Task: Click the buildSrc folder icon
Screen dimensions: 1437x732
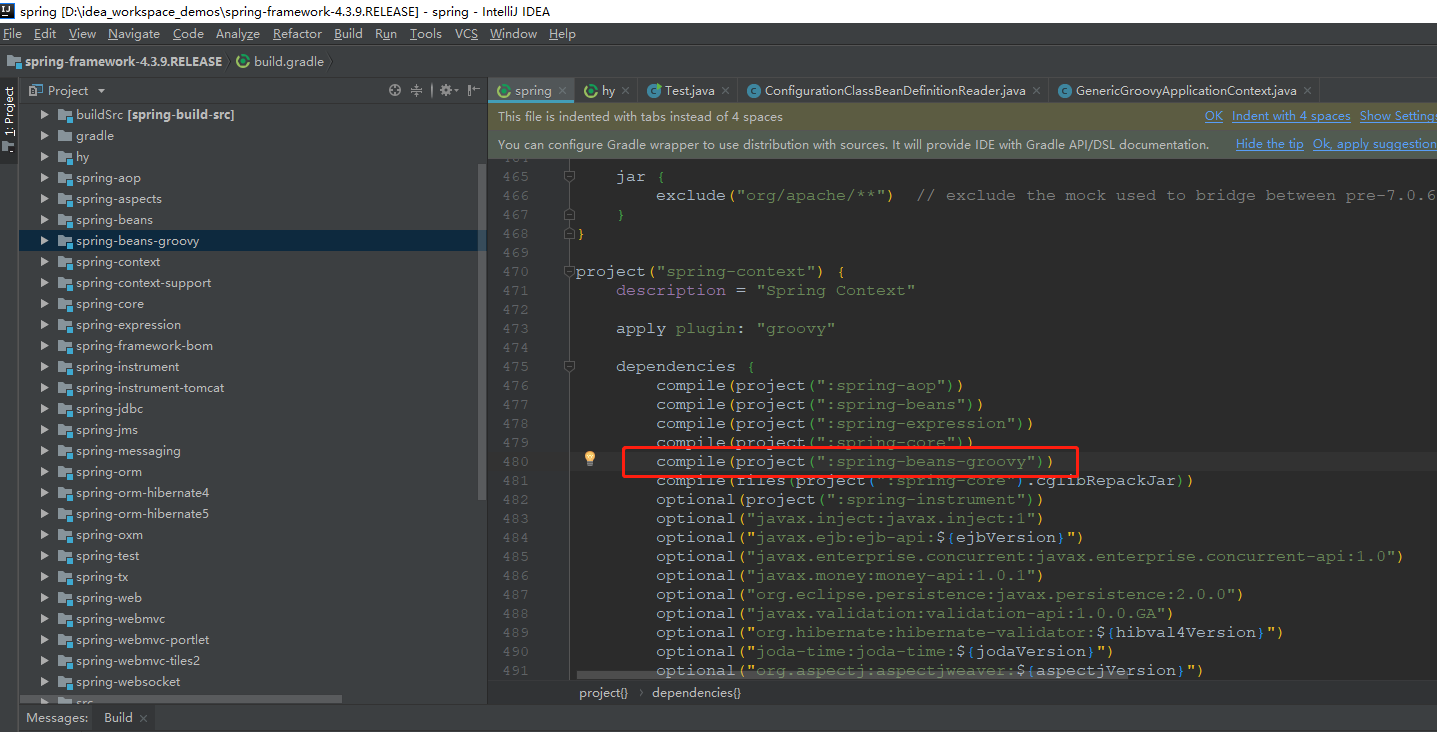Action: (x=64, y=115)
